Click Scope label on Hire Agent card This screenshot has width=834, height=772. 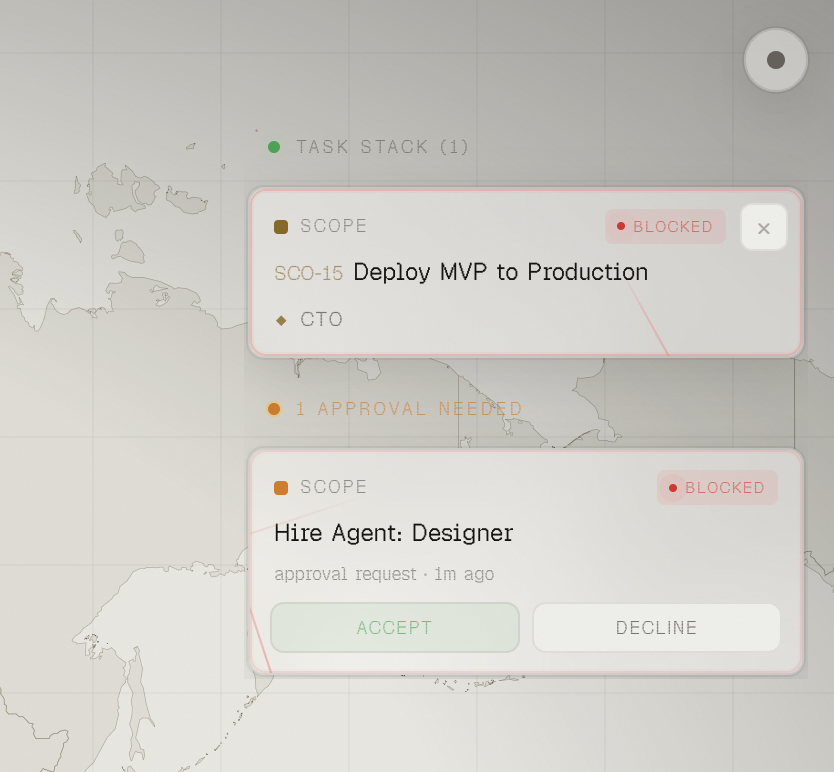click(333, 487)
